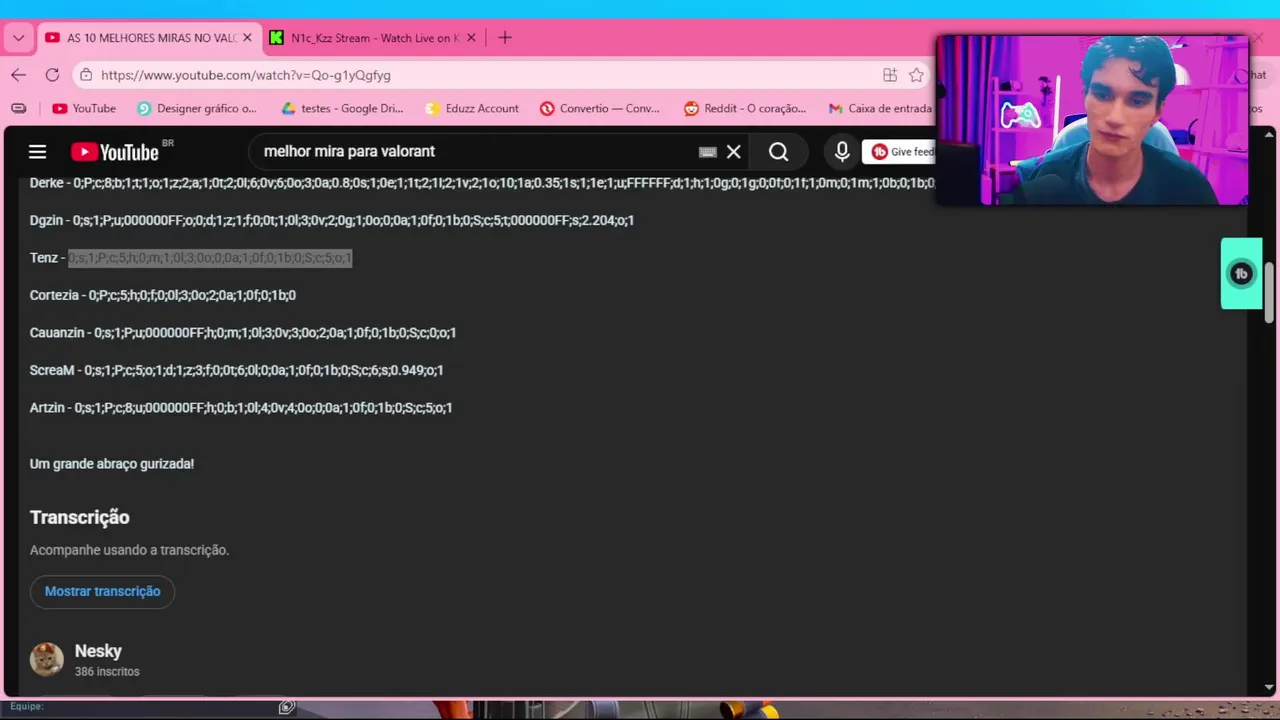
Task: Focus the browser URL address field
Action: click(480, 75)
